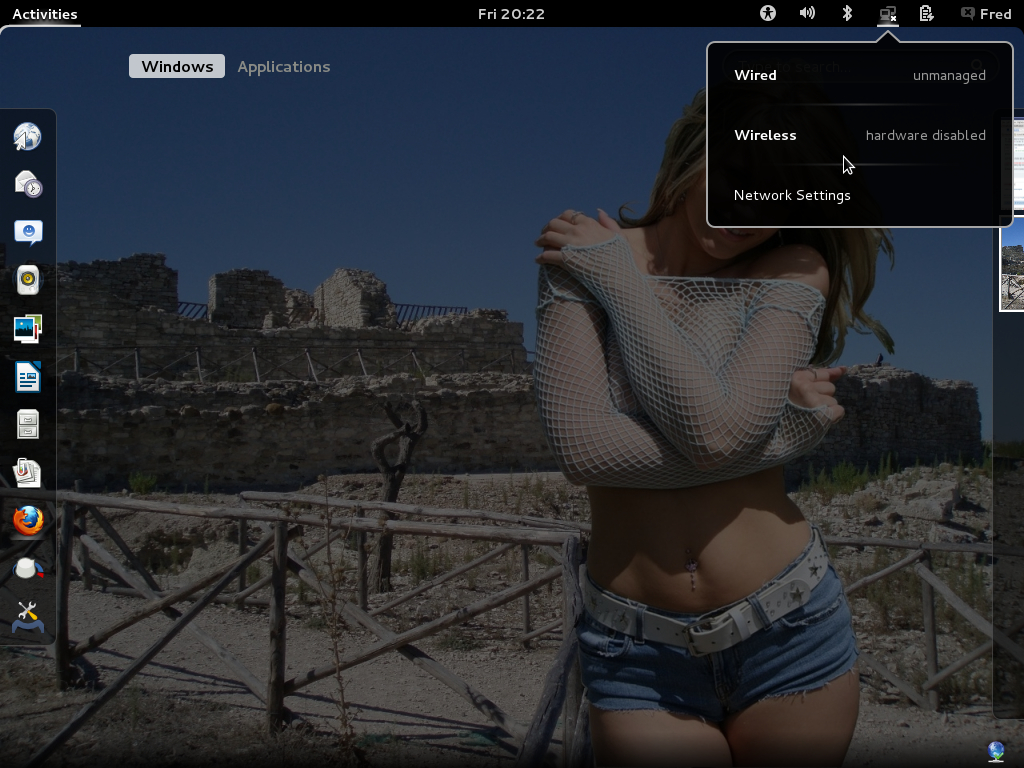Open the white dome gauge icon in dash
Viewport: 1024px width, 768px height.
click(27, 569)
